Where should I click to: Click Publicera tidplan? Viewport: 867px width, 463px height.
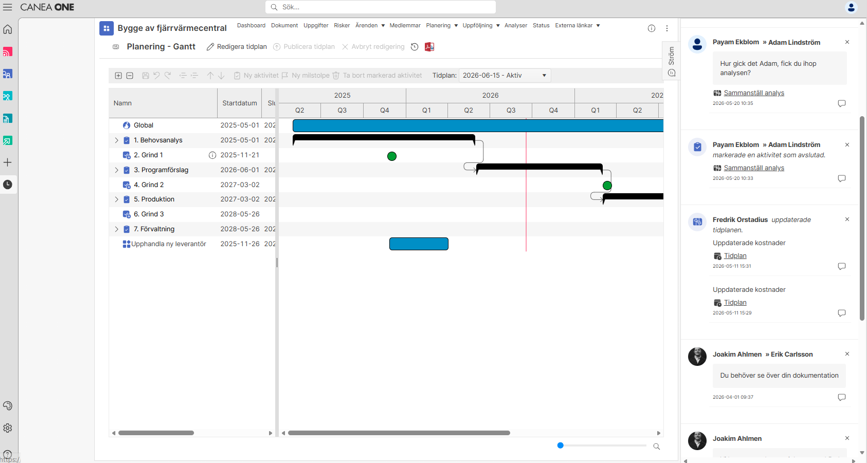(x=304, y=47)
